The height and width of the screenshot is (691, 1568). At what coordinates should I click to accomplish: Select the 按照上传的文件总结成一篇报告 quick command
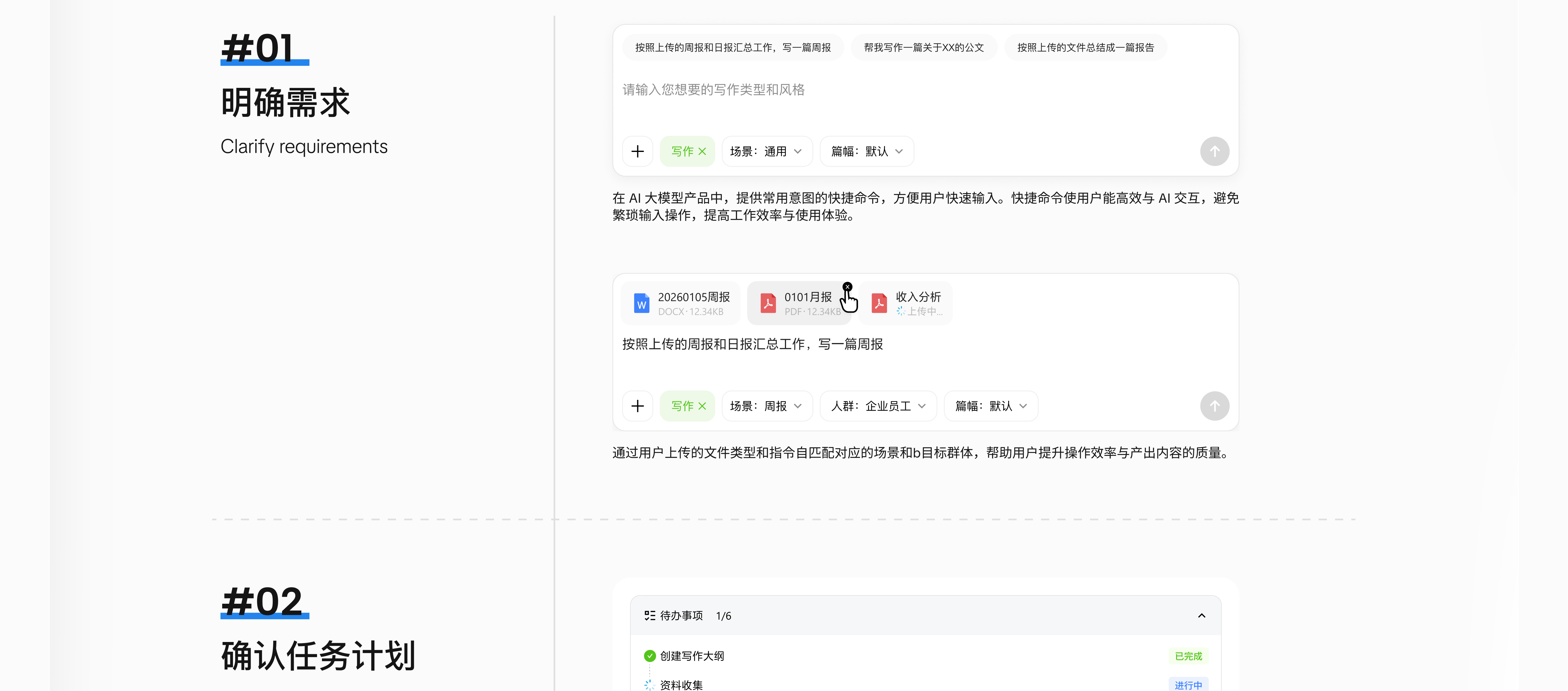tap(1085, 48)
